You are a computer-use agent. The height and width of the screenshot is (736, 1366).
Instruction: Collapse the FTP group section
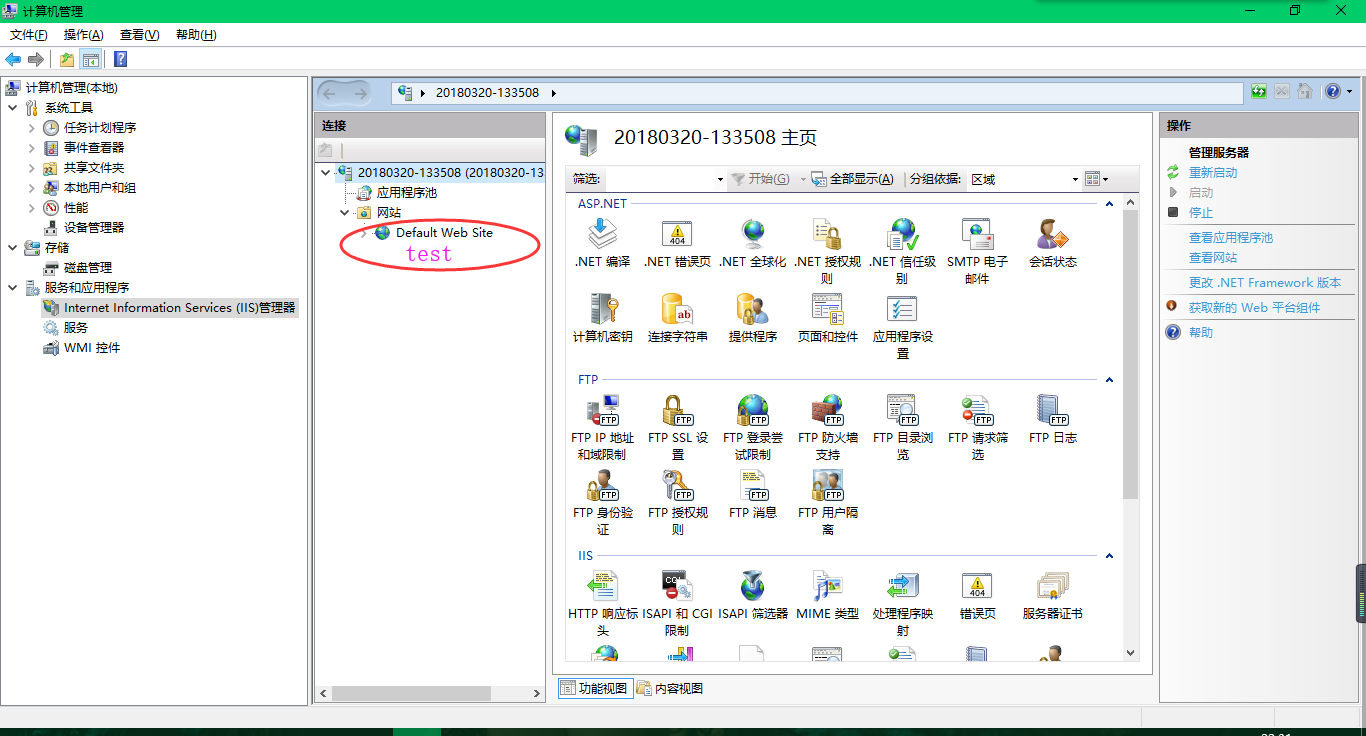[x=1108, y=380]
